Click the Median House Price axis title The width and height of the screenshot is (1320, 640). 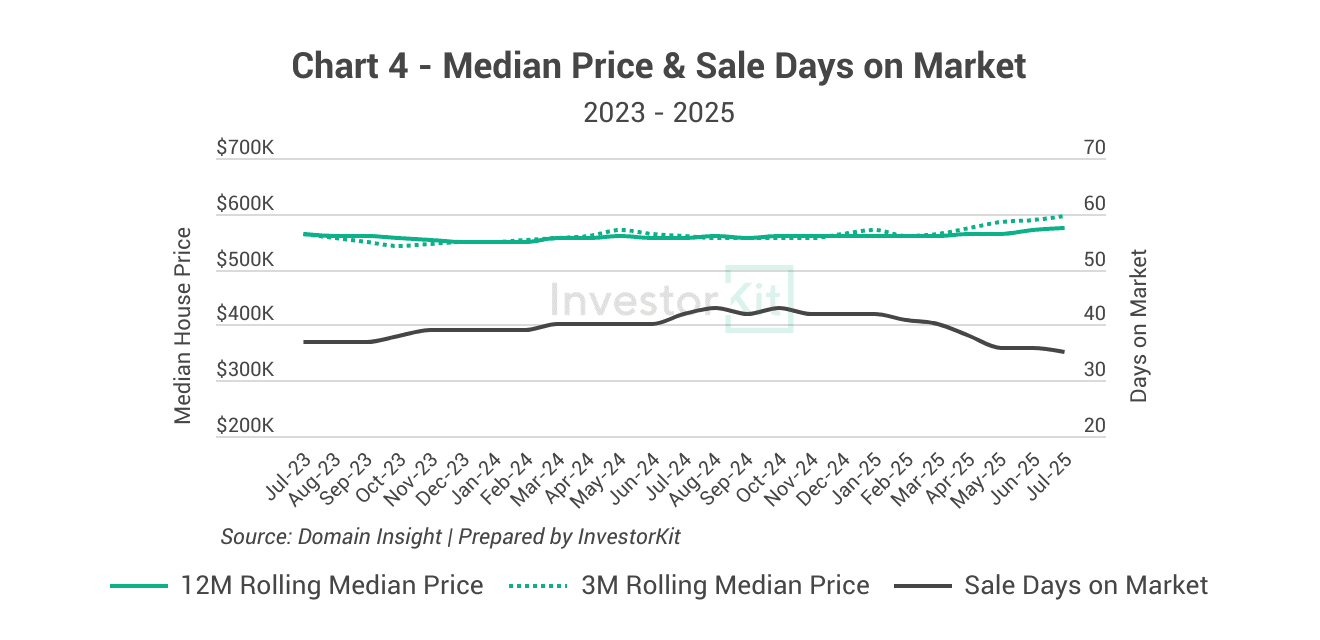[x=183, y=326]
